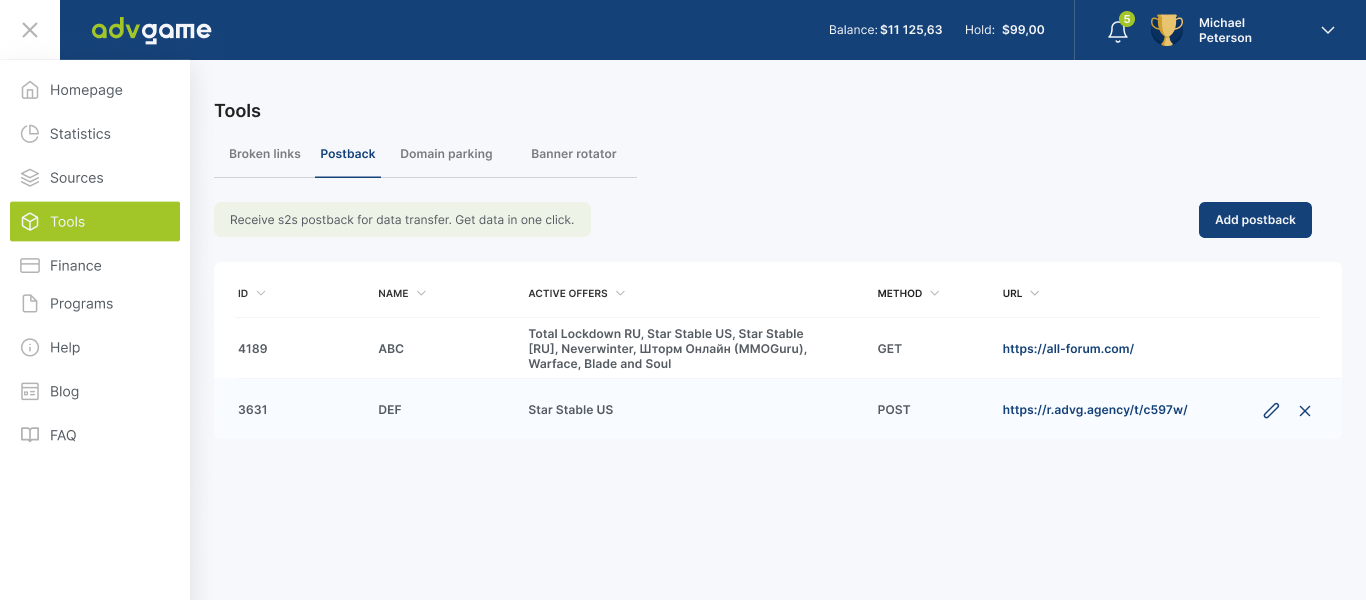Image resolution: width=1366 pixels, height=600 pixels.
Task: Switch to the Broken links tab
Action: pos(265,154)
